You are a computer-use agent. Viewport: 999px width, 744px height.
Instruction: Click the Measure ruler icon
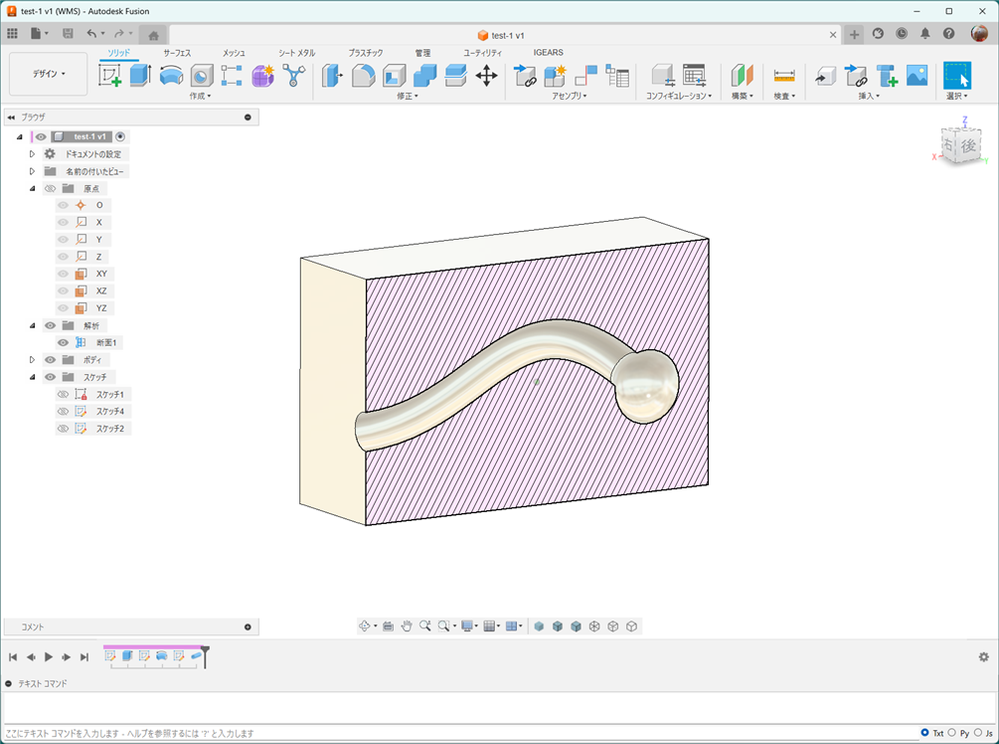784,75
